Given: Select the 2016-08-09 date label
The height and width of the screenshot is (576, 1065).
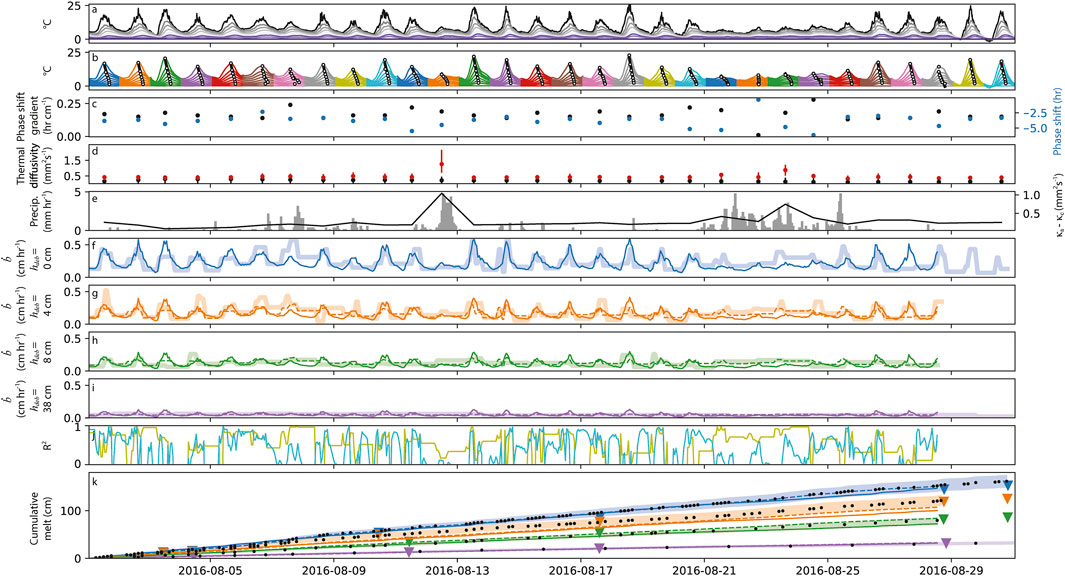Looking at the screenshot, I should coord(334,570).
